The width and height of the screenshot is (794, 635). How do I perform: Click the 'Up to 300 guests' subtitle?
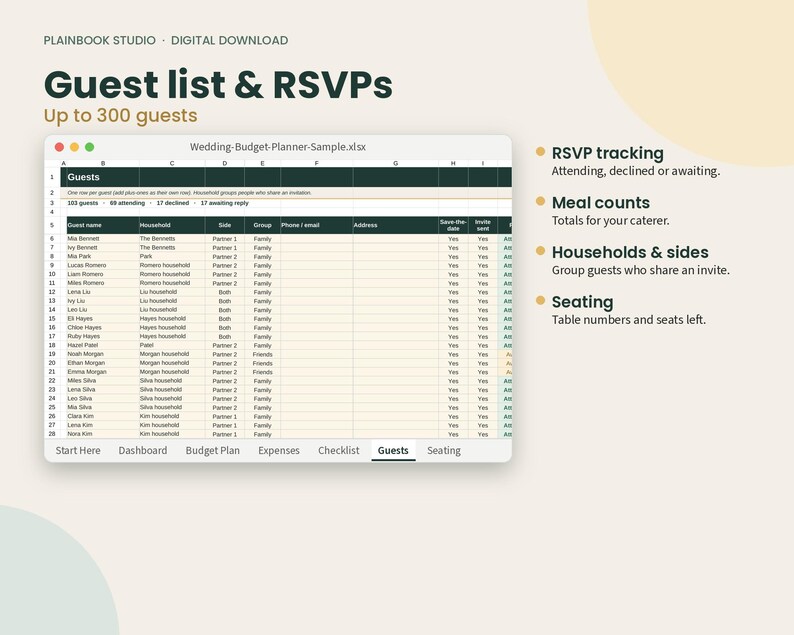(121, 115)
